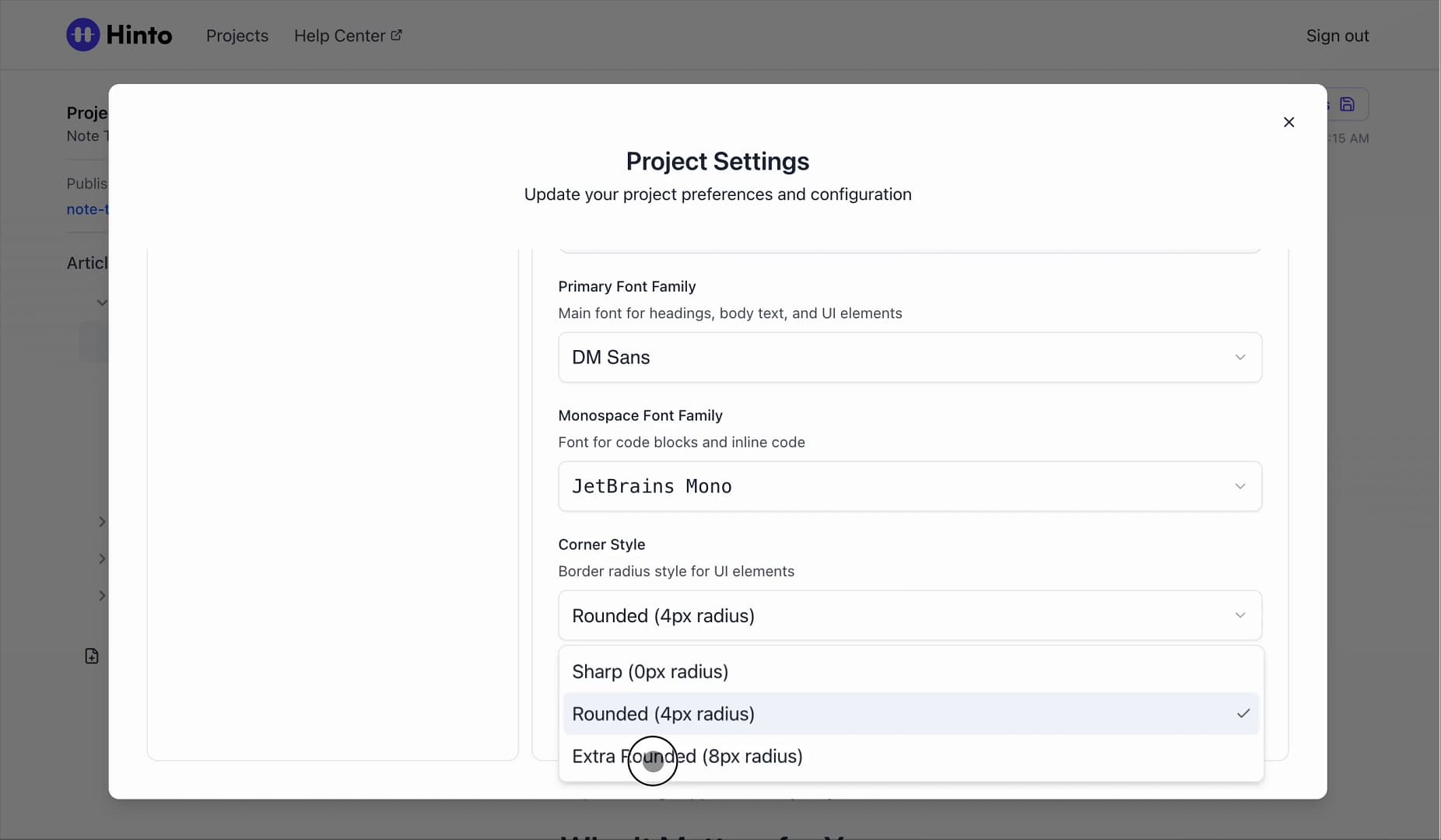Click Sign out
Screen dimensions: 1441x840
(x=1338, y=36)
